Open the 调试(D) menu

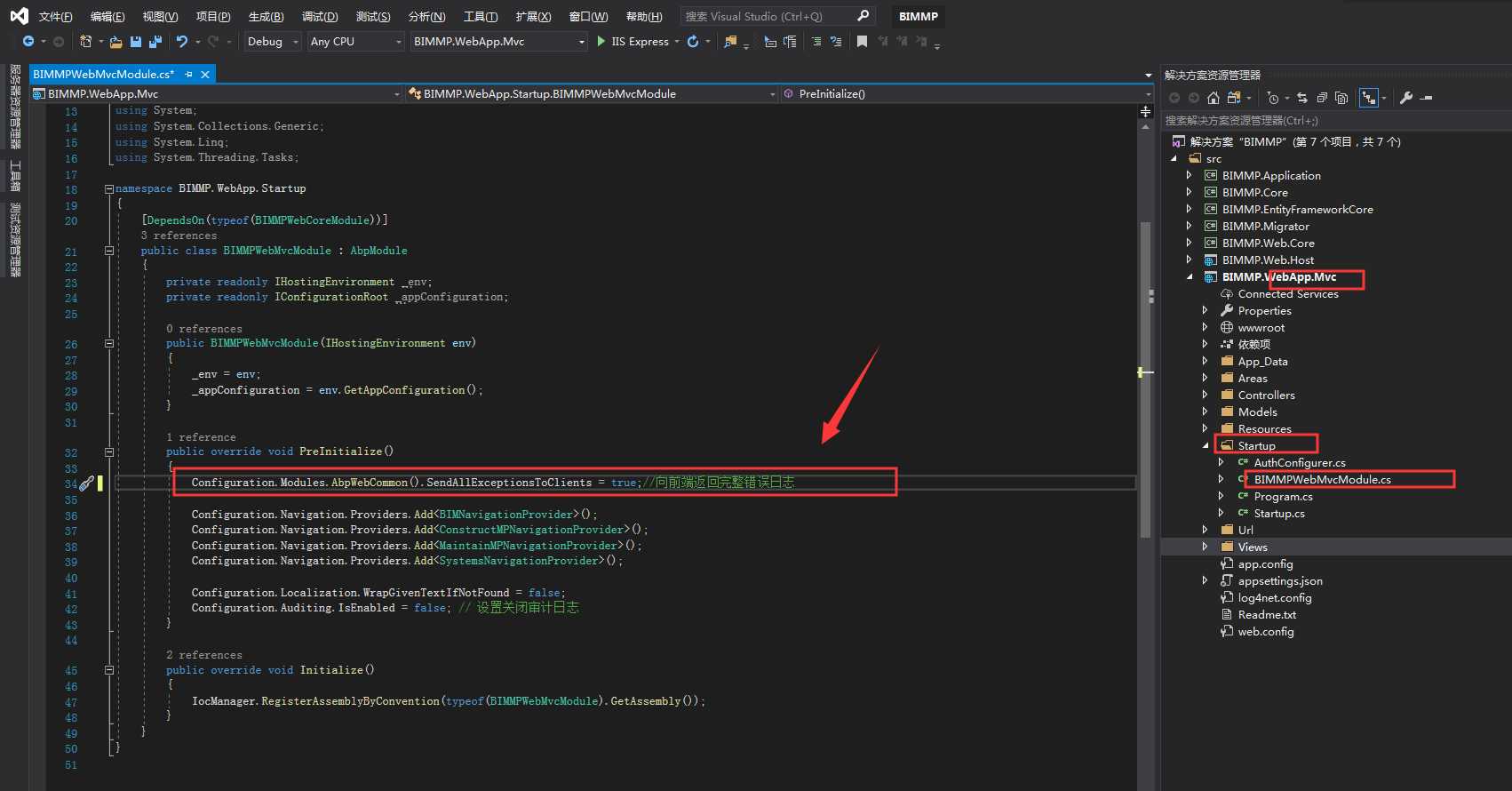tap(320, 16)
